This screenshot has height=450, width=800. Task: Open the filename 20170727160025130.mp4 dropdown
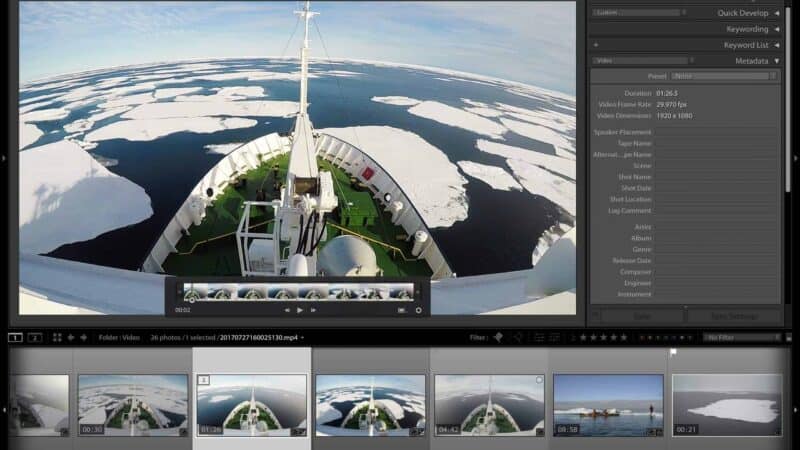coord(262,337)
